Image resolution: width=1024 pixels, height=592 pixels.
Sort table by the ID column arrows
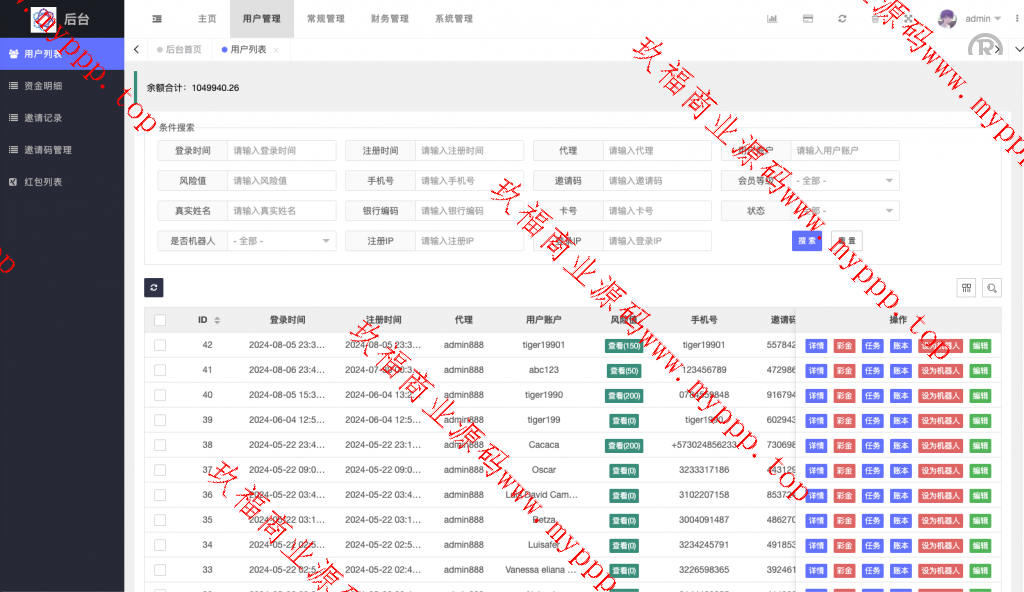(217, 320)
